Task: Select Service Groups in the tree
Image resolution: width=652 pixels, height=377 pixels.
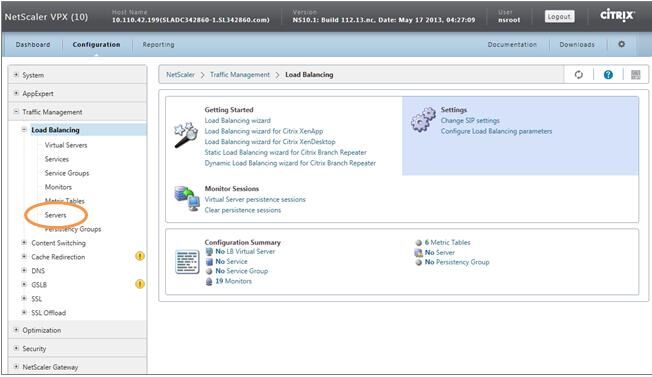Action: point(67,173)
